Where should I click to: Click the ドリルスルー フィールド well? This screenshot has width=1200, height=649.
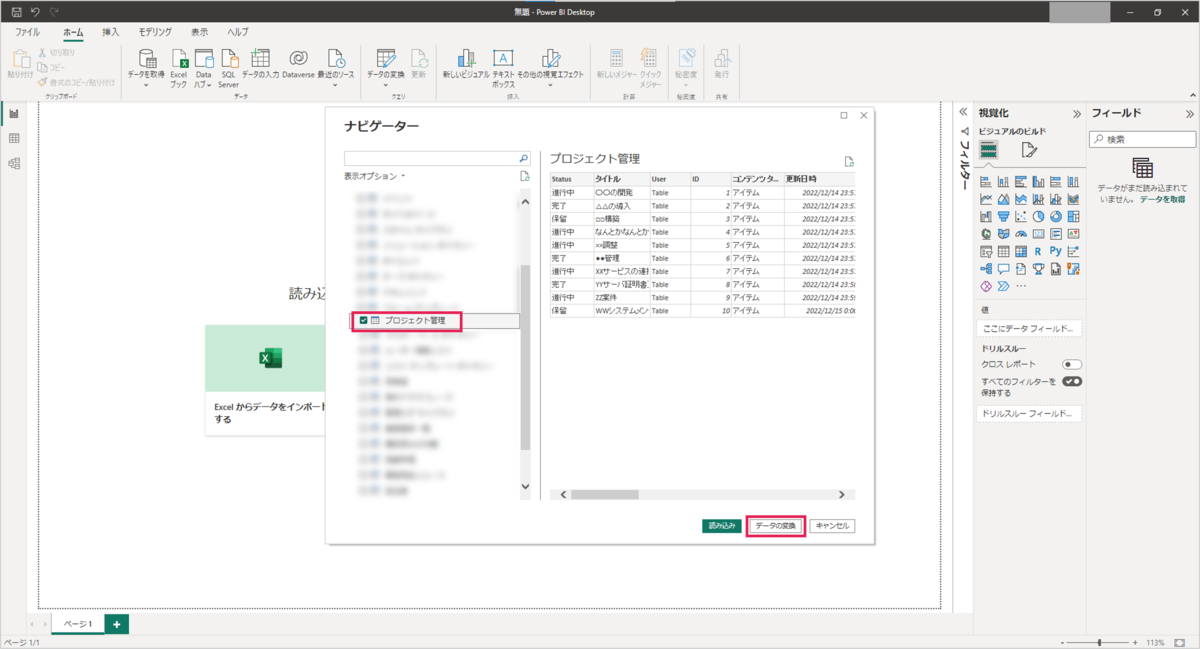pyautogui.click(x=1029, y=413)
